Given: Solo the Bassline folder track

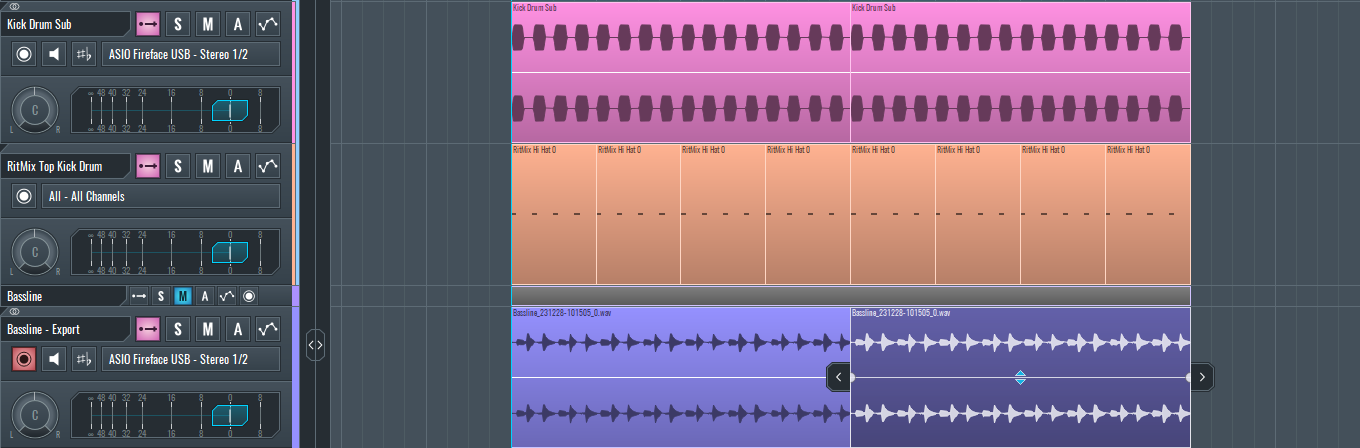Looking at the screenshot, I should click(161, 296).
